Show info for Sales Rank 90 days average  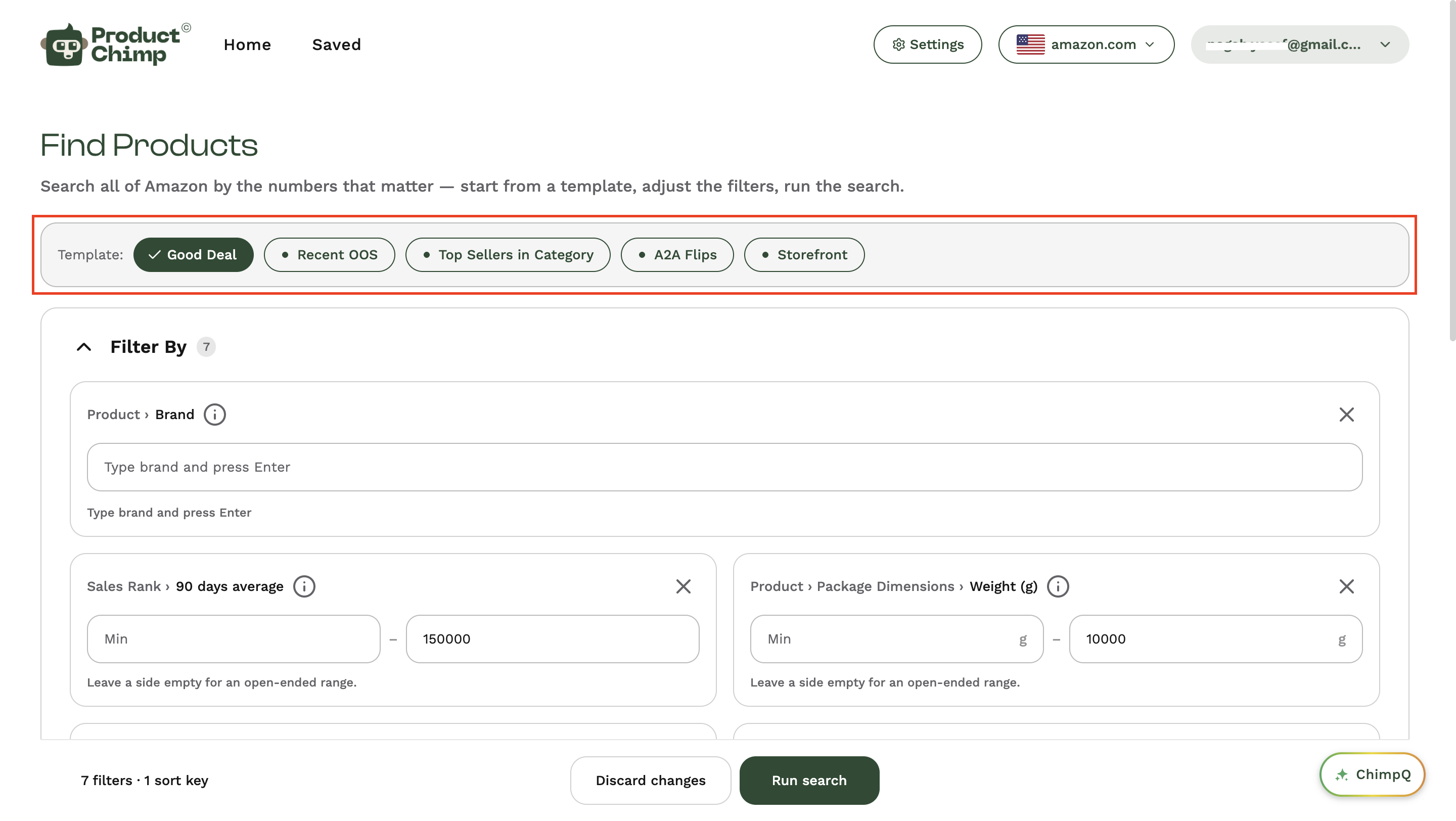point(304,586)
